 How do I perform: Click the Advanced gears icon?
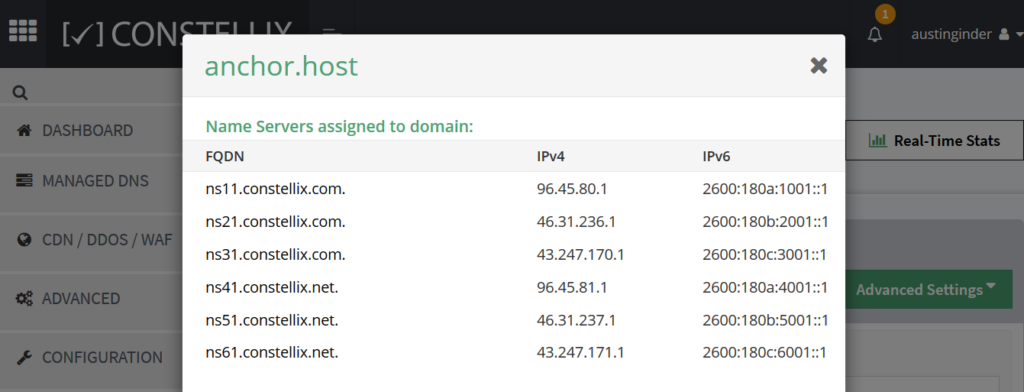(24, 299)
